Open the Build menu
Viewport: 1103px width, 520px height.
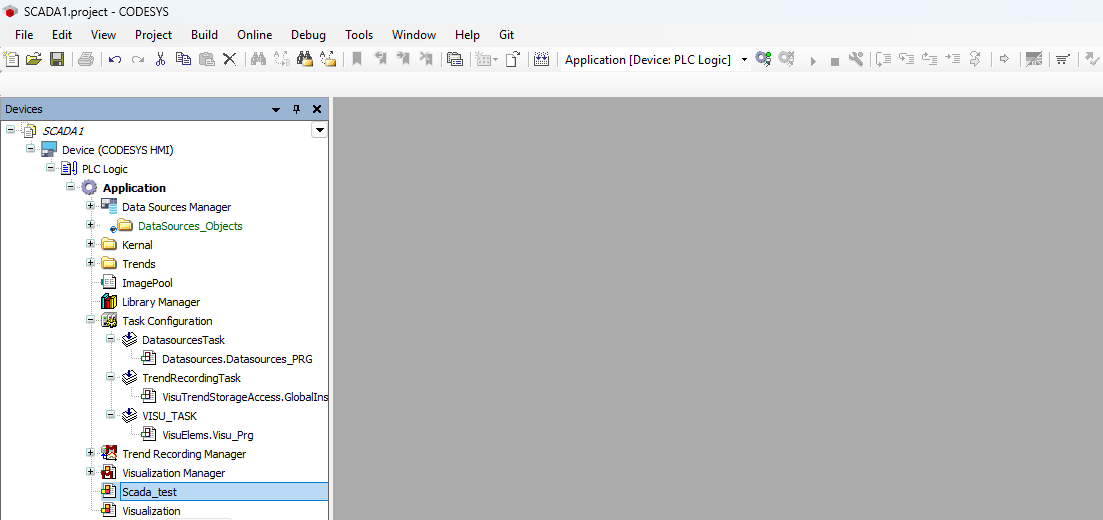[x=204, y=34]
